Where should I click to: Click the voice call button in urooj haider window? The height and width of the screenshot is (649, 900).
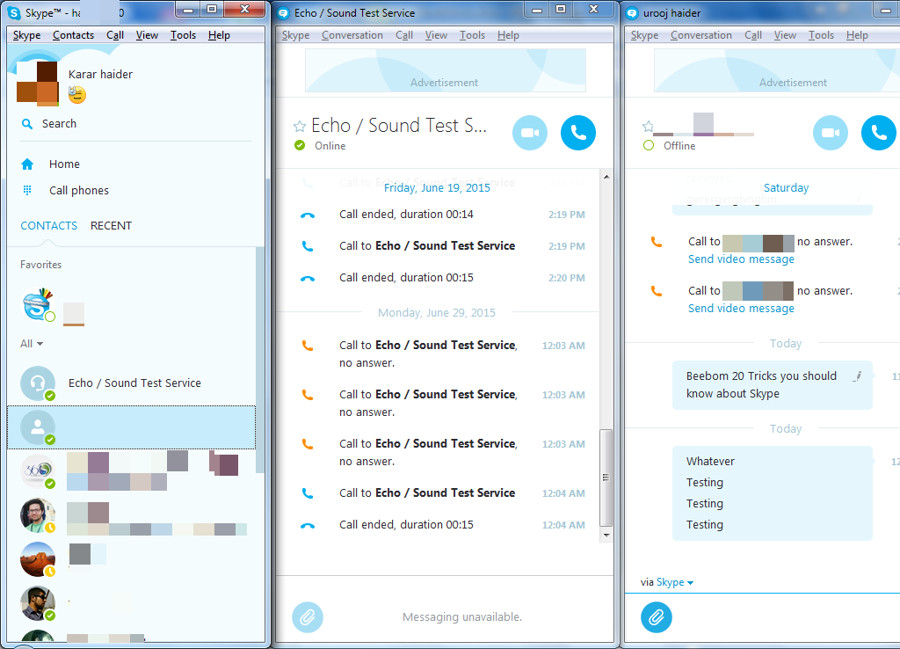879,133
